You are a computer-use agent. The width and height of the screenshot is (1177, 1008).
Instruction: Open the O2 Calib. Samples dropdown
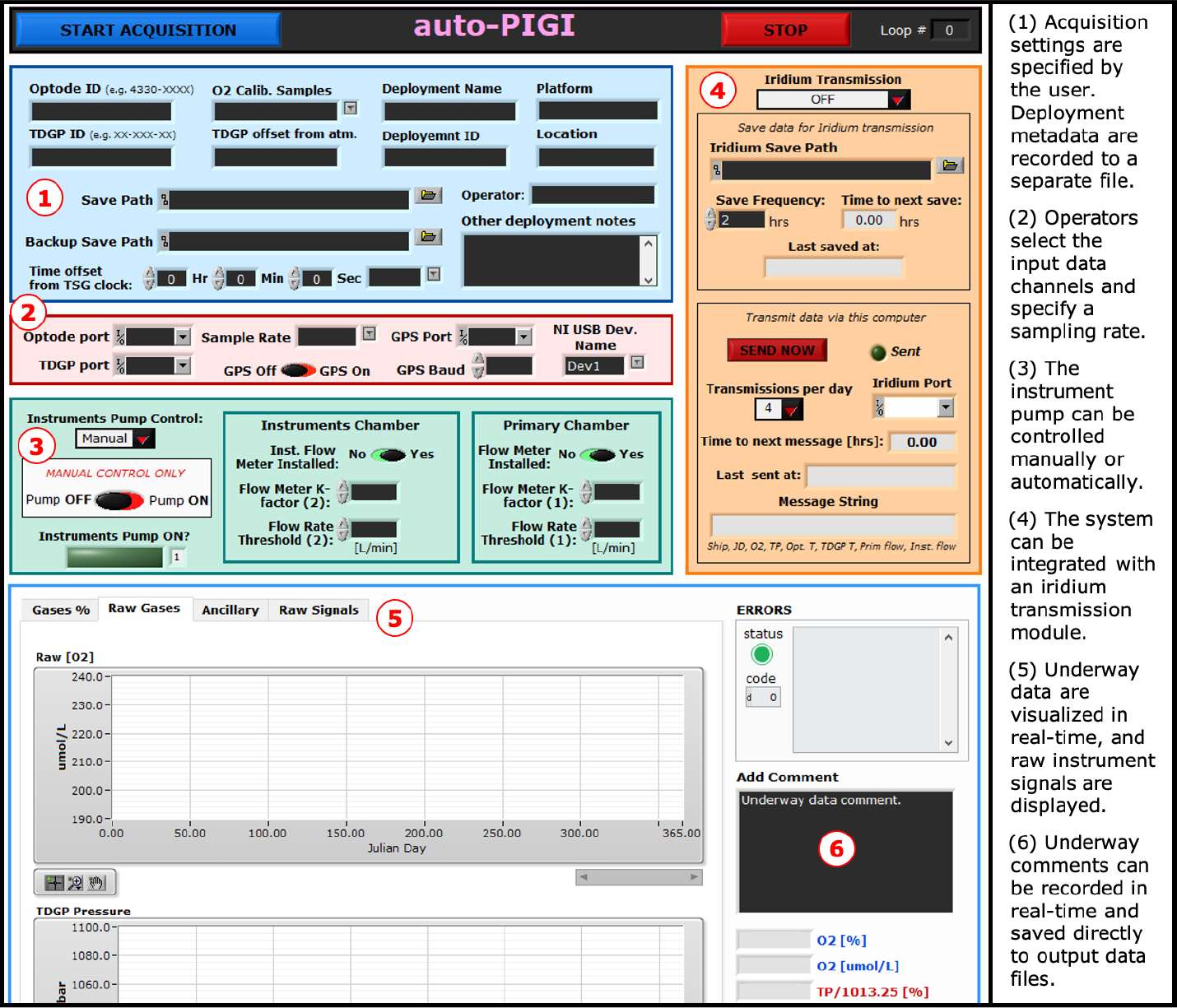tap(351, 108)
